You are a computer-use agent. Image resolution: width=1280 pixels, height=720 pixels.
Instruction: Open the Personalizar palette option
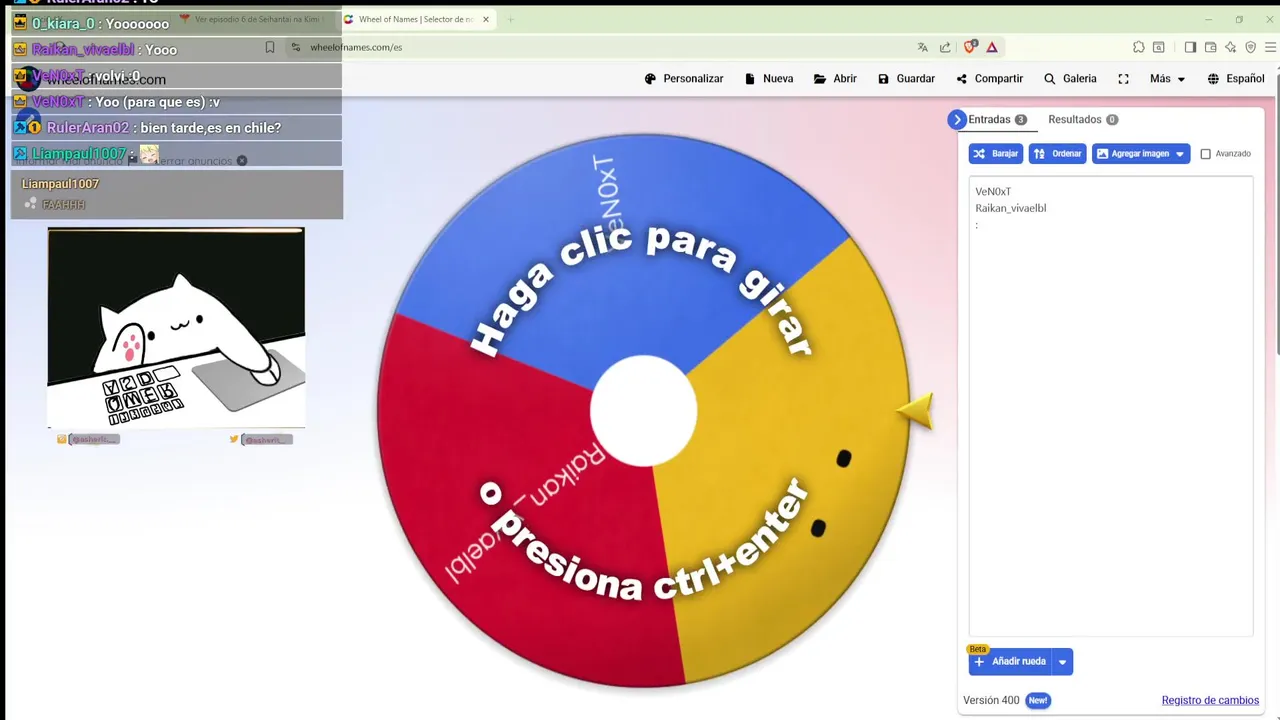[x=684, y=79]
